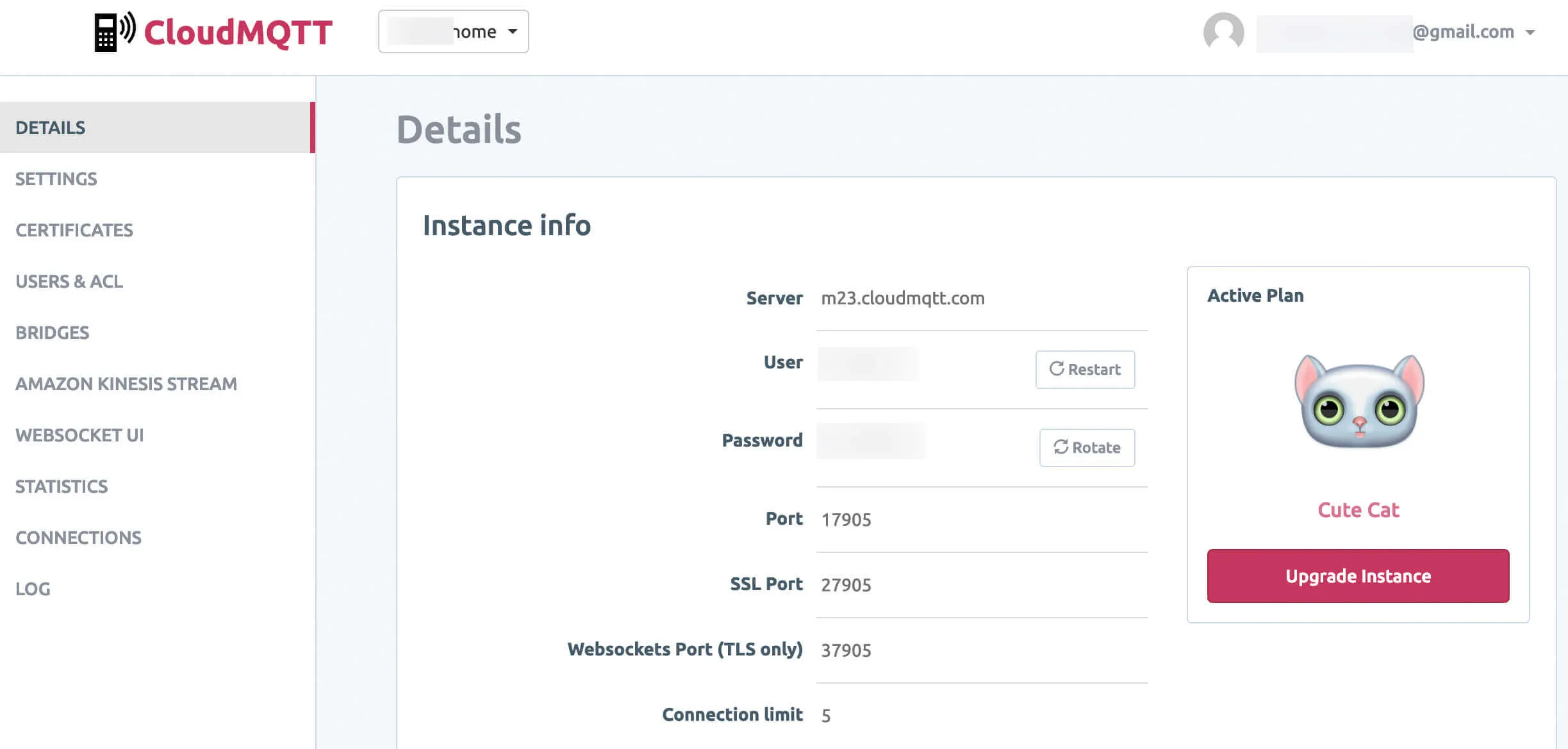Click the Upgrade Instance button
Screen dimensions: 1568x749
coord(1358,576)
